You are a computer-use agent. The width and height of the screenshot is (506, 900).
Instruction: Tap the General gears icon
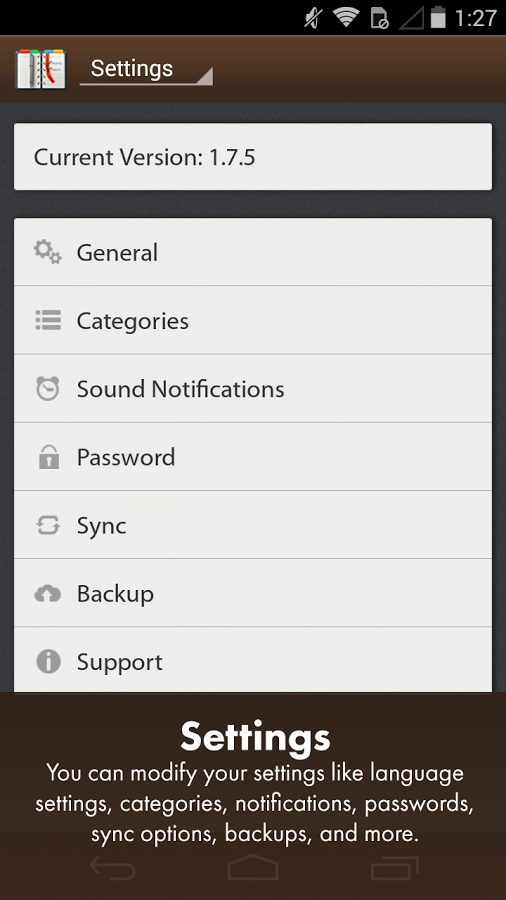click(48, 253)
